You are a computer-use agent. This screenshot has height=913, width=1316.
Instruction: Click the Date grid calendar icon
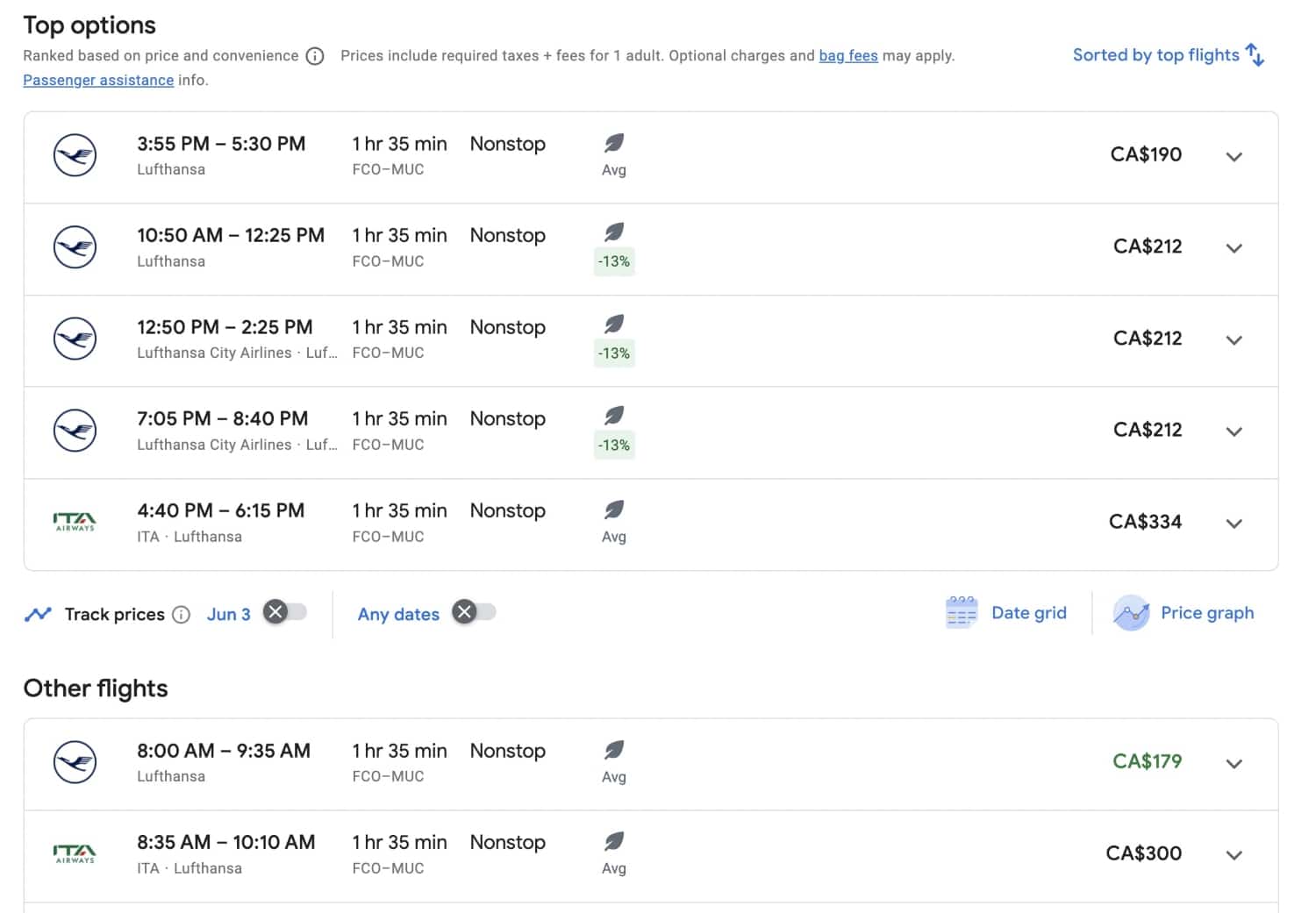(x=962, y=613)
